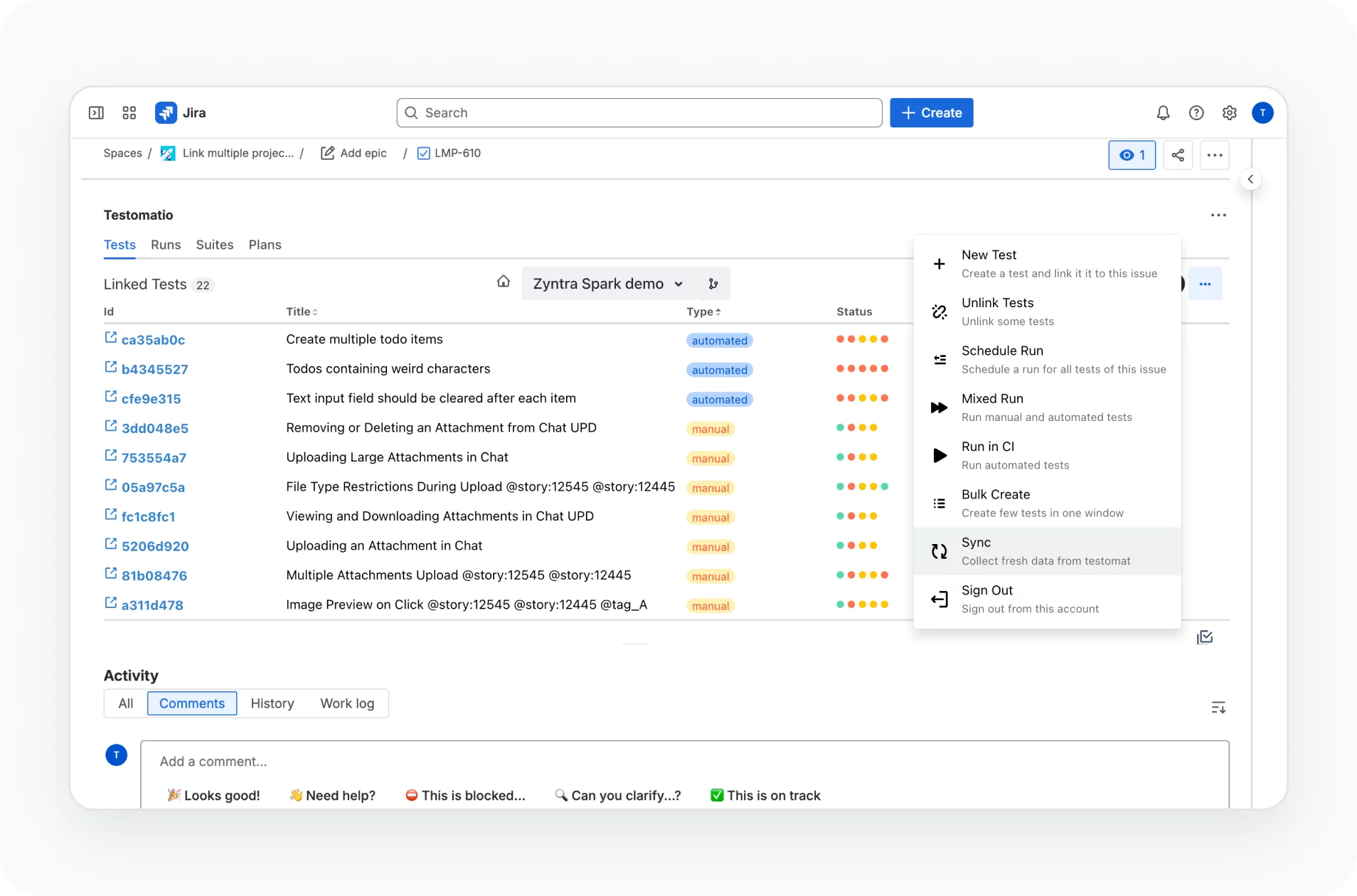1357x896 pixels.
Task: Open external link icon for ca35ab0c
Action: tap(110, 338)
